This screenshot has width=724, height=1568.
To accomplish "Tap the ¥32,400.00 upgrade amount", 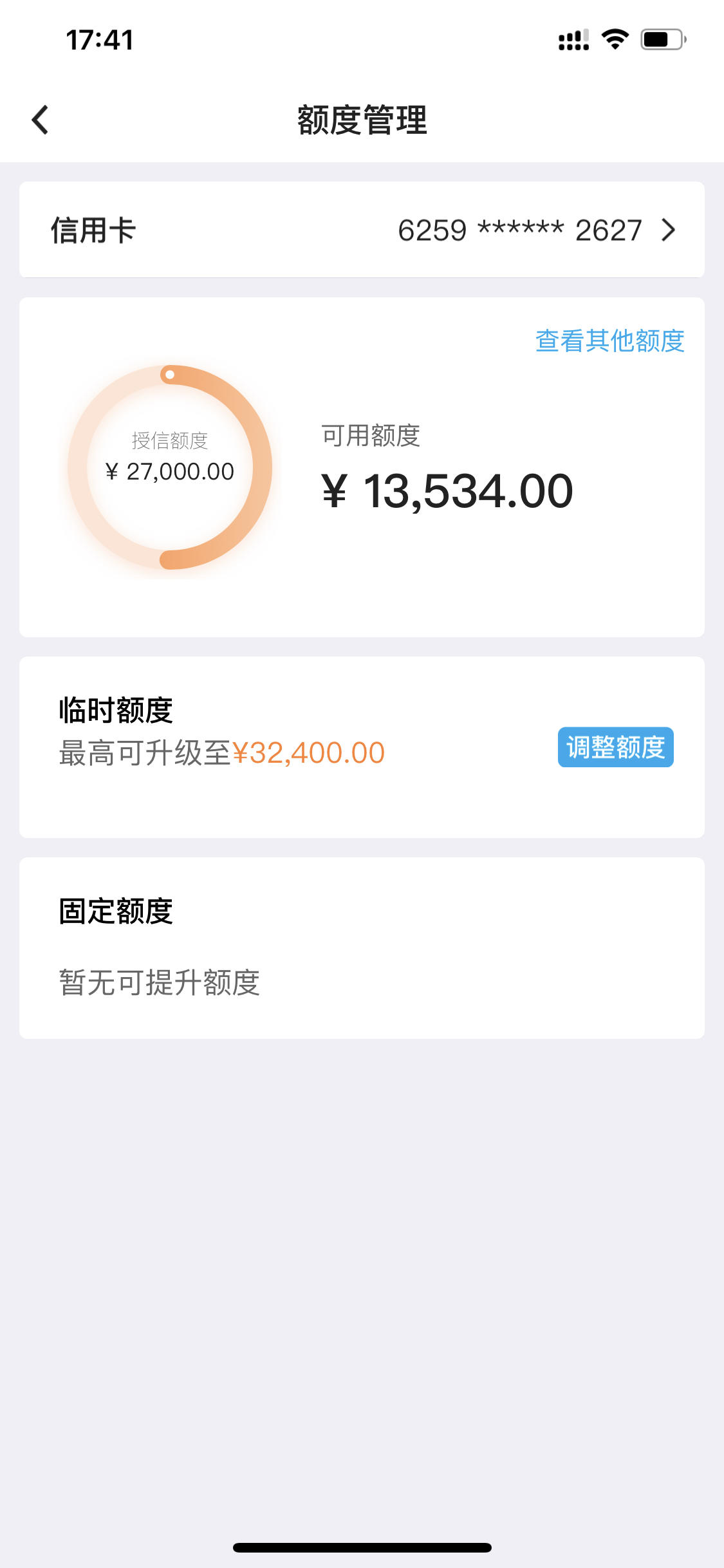I will click(308, 753).
